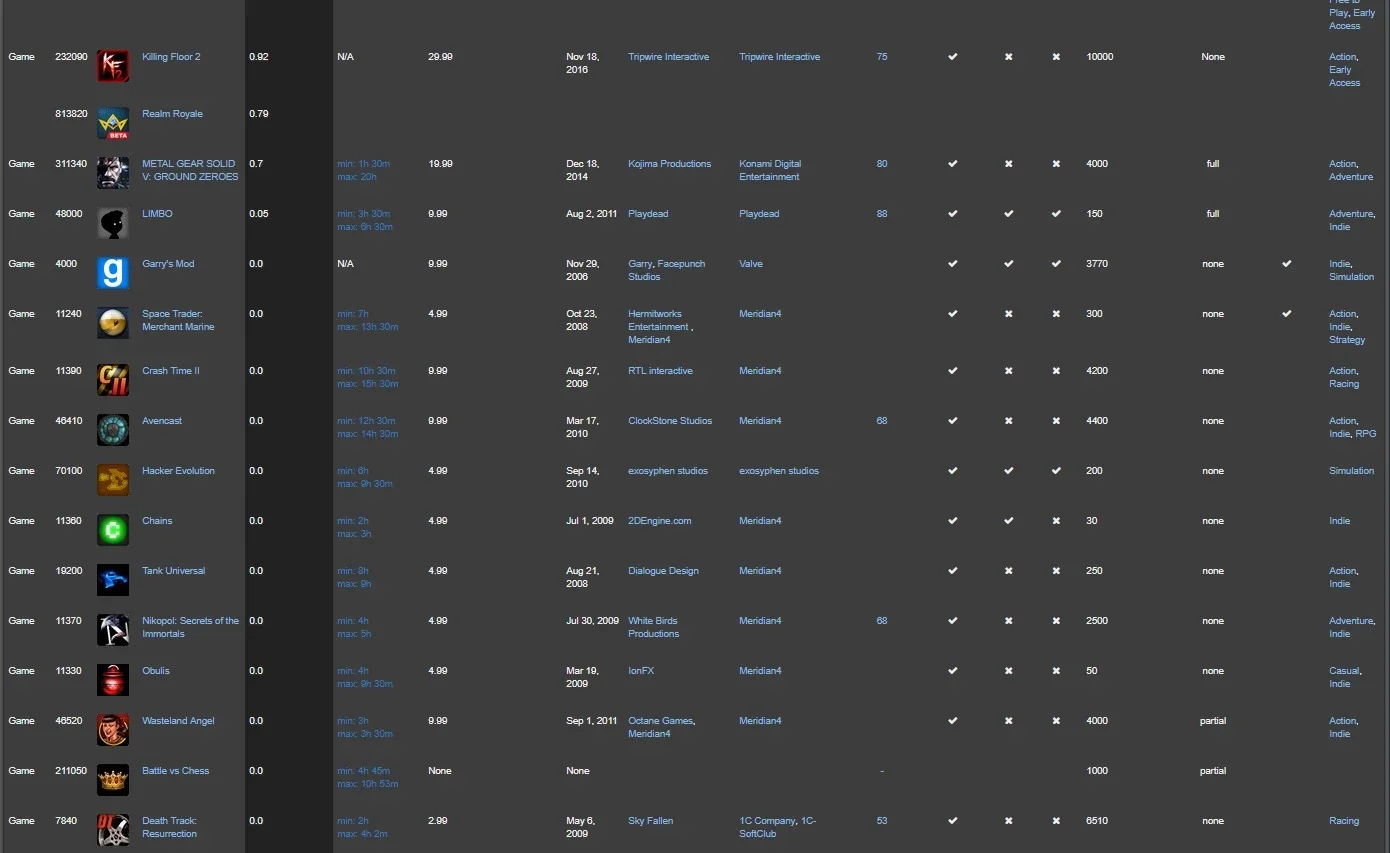This screenshot has width=1390, height=853.
Task: Click the Killing Floor 2 game icon
Action: coord(113,66)
